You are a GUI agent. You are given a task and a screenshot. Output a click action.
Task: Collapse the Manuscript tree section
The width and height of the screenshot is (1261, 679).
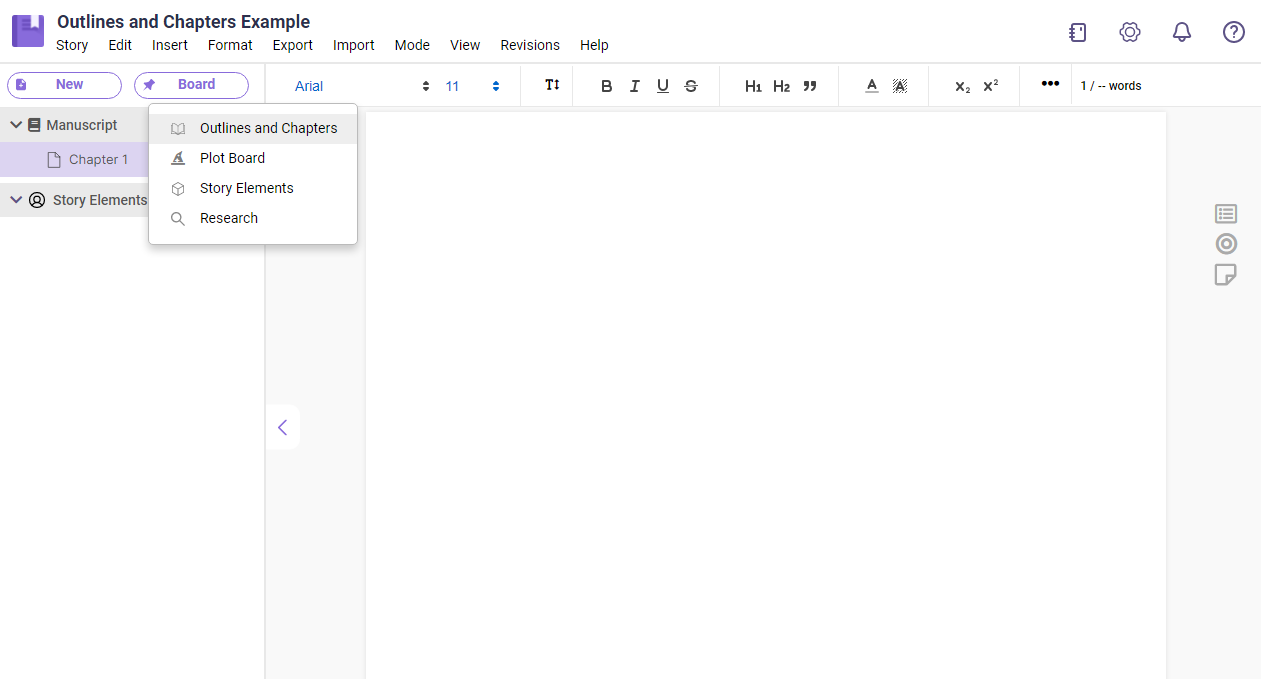pyautogui.click(x=16, y=125)
